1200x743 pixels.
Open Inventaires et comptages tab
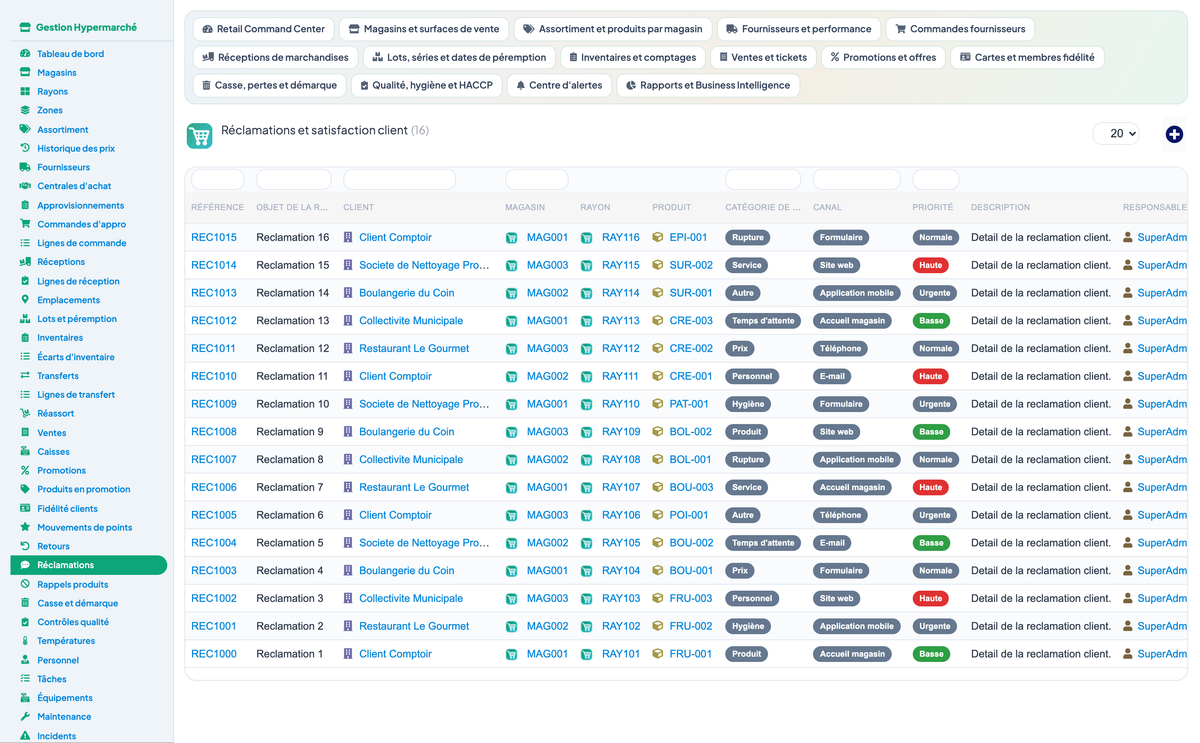pos(632,57)
